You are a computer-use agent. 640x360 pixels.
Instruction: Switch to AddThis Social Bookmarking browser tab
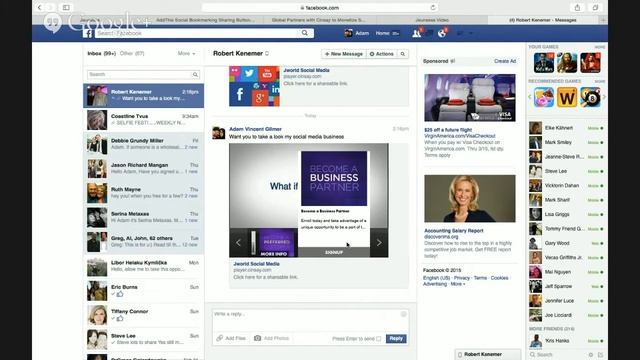click(205, 20)
